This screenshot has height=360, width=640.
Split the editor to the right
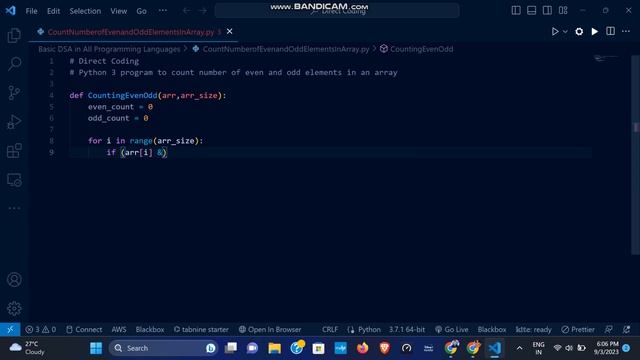[x=610, y=31]
